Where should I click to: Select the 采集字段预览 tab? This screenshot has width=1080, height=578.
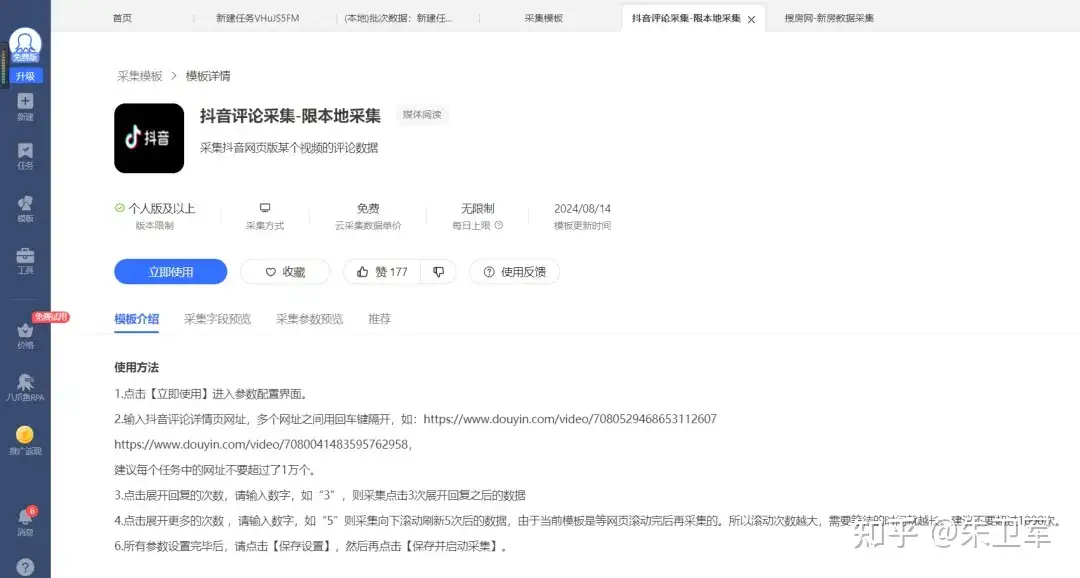pos(218,318)
